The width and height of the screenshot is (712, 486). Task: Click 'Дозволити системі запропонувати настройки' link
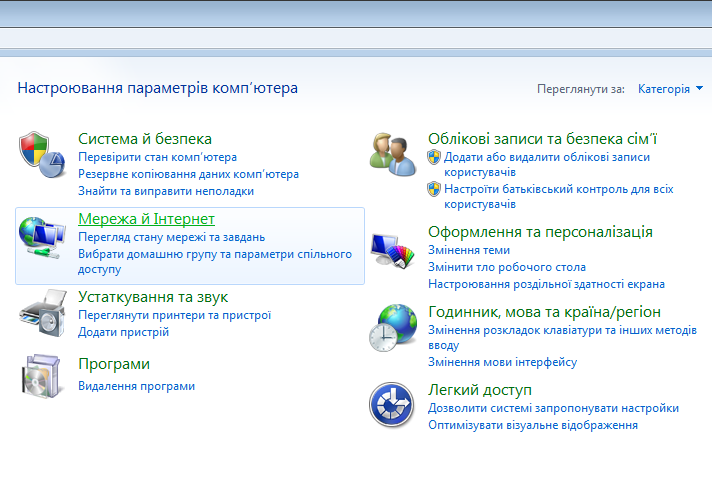(553, 408)
